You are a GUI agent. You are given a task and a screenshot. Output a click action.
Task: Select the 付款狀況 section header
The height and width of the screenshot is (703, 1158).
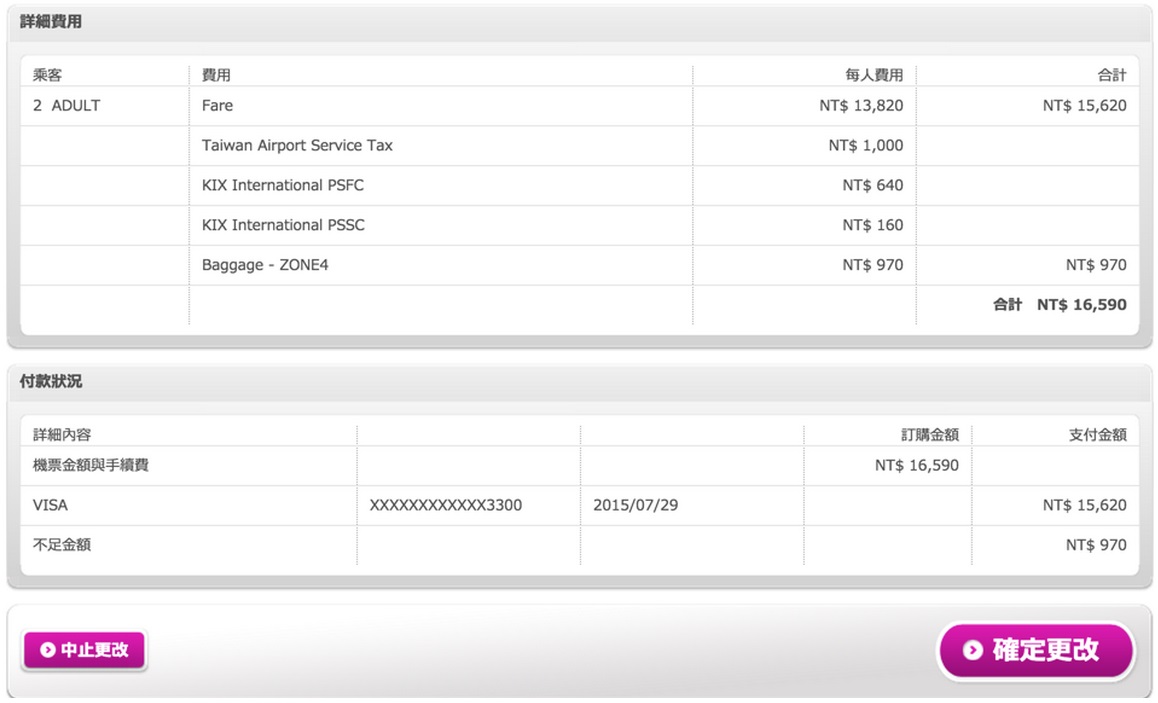[x=51, y=381]
